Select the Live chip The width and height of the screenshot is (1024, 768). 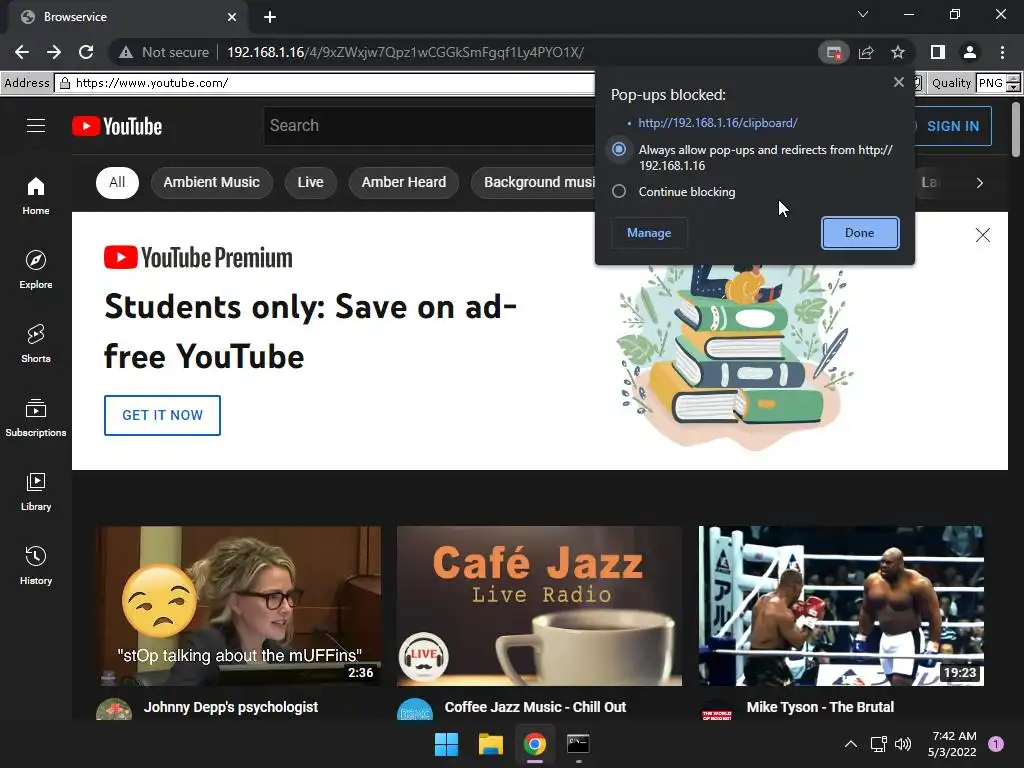coord(310,182)
